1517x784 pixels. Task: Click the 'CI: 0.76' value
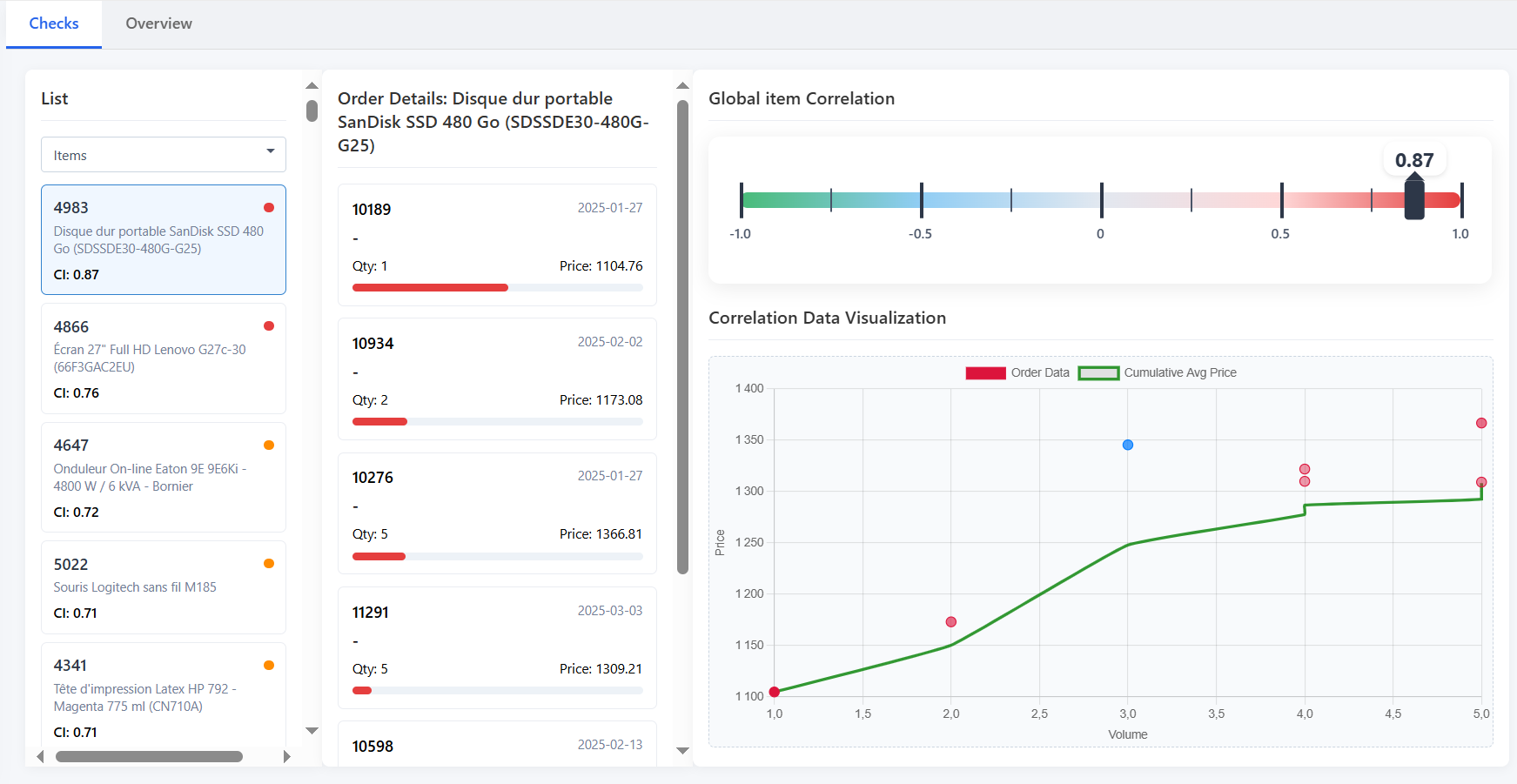(77, 393)
